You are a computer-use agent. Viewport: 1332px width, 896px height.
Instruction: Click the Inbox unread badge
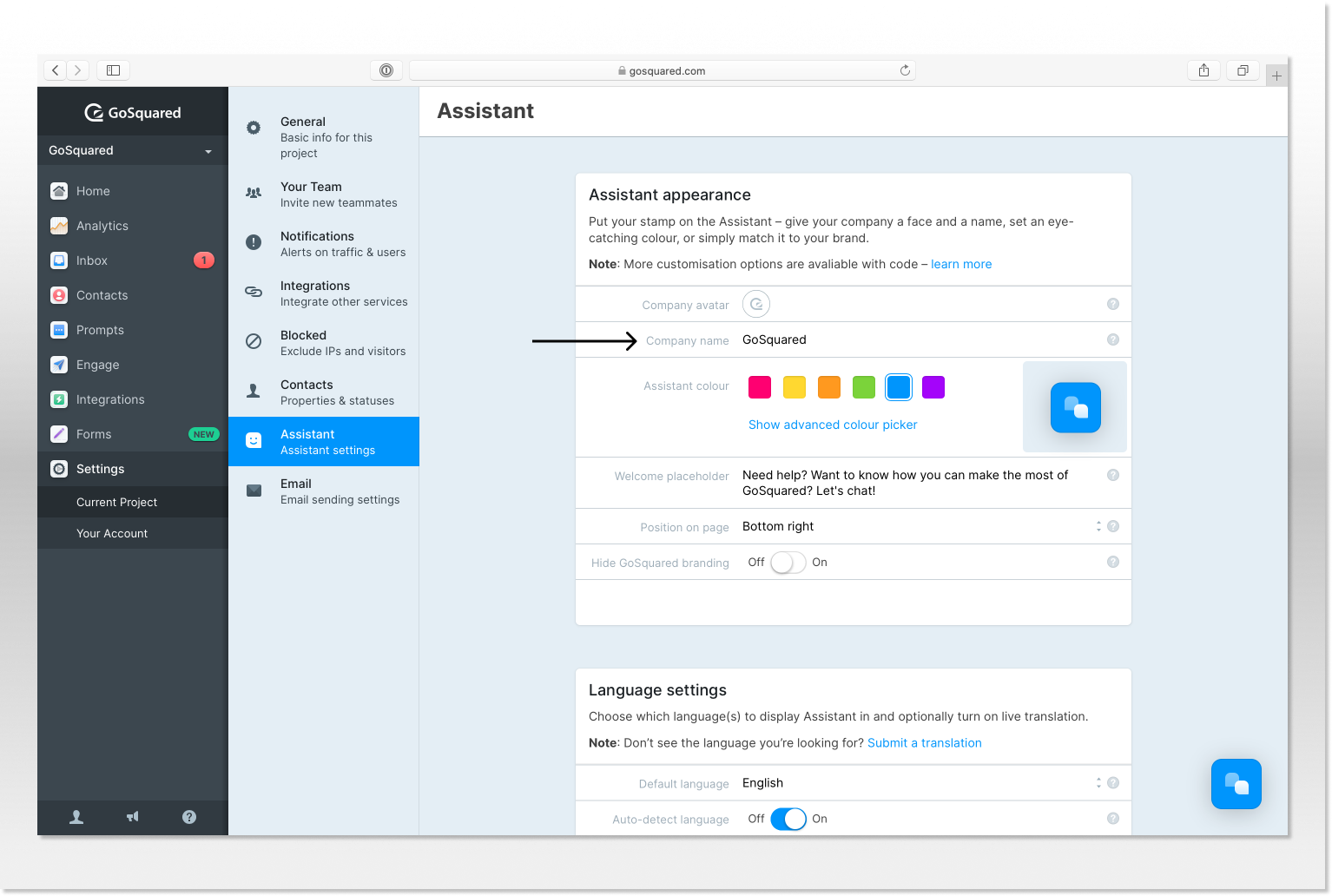pos(204,260)
